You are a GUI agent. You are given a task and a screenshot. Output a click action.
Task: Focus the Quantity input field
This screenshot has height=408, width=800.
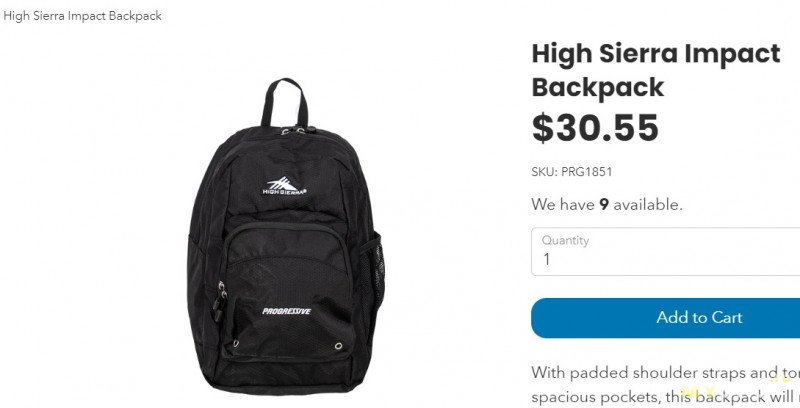[665, 251]
